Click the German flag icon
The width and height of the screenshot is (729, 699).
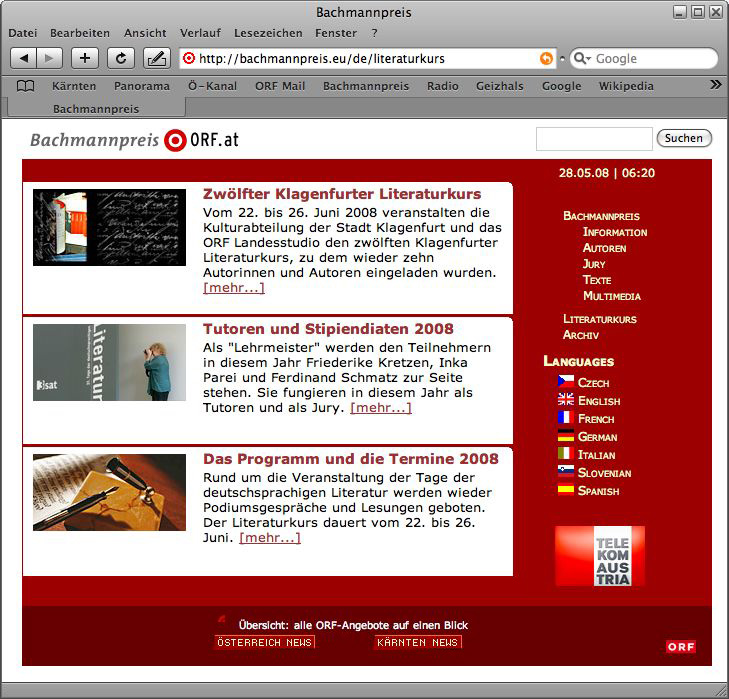point(566,436)
